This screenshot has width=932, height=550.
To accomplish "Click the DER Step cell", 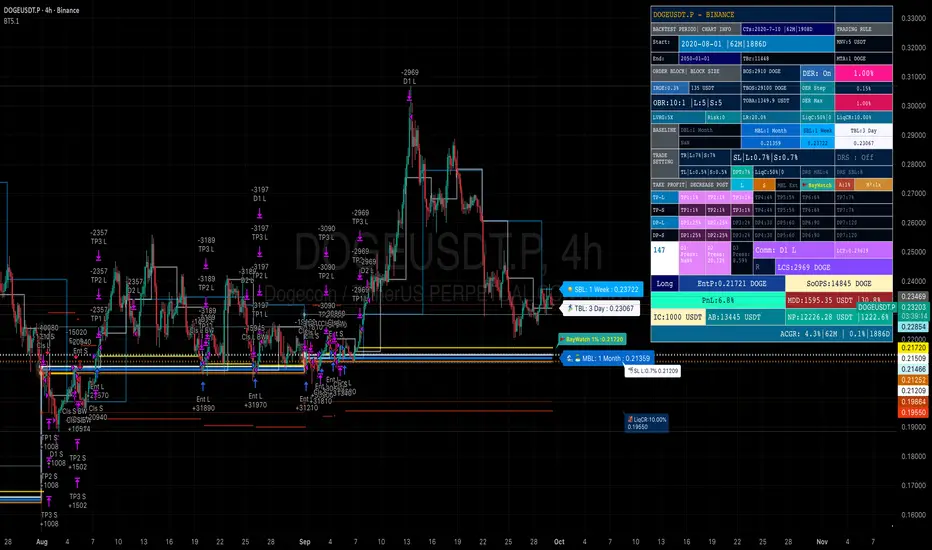I will click(x=817, y=88).
